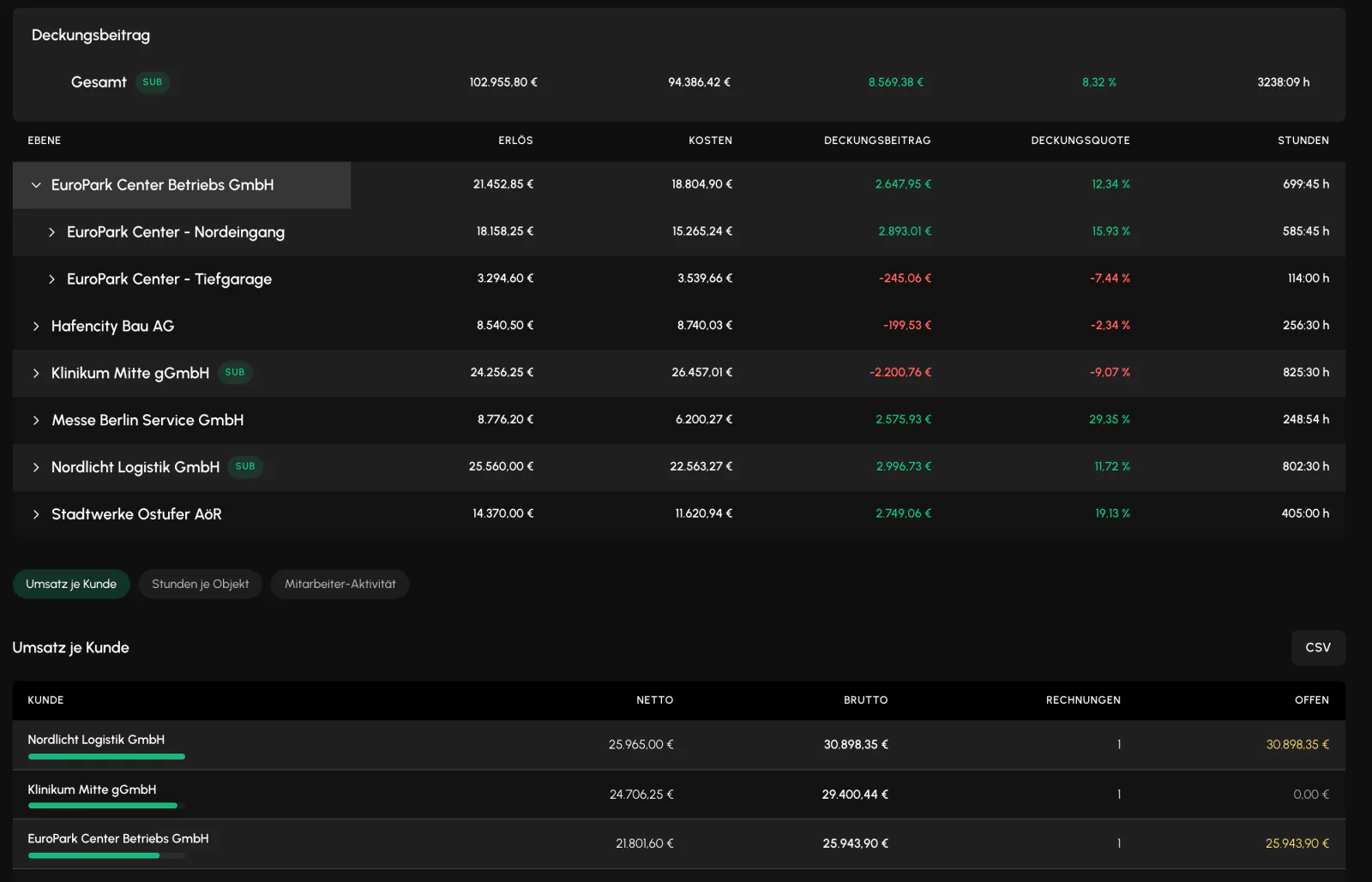Export revenue table with CSV button
The image size is (1372, 882).
click(1318, 648)
